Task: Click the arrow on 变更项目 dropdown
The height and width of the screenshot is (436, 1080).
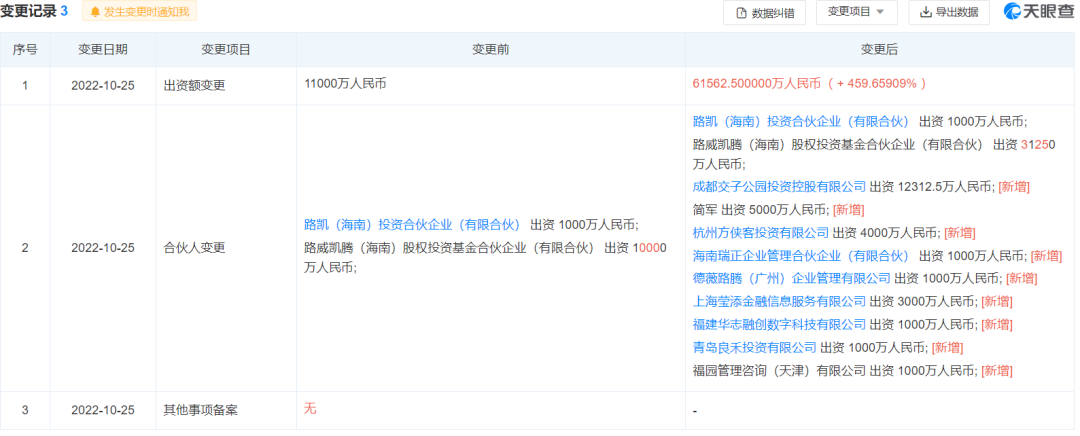Action: pyautogui.click(x=880, y=12)
